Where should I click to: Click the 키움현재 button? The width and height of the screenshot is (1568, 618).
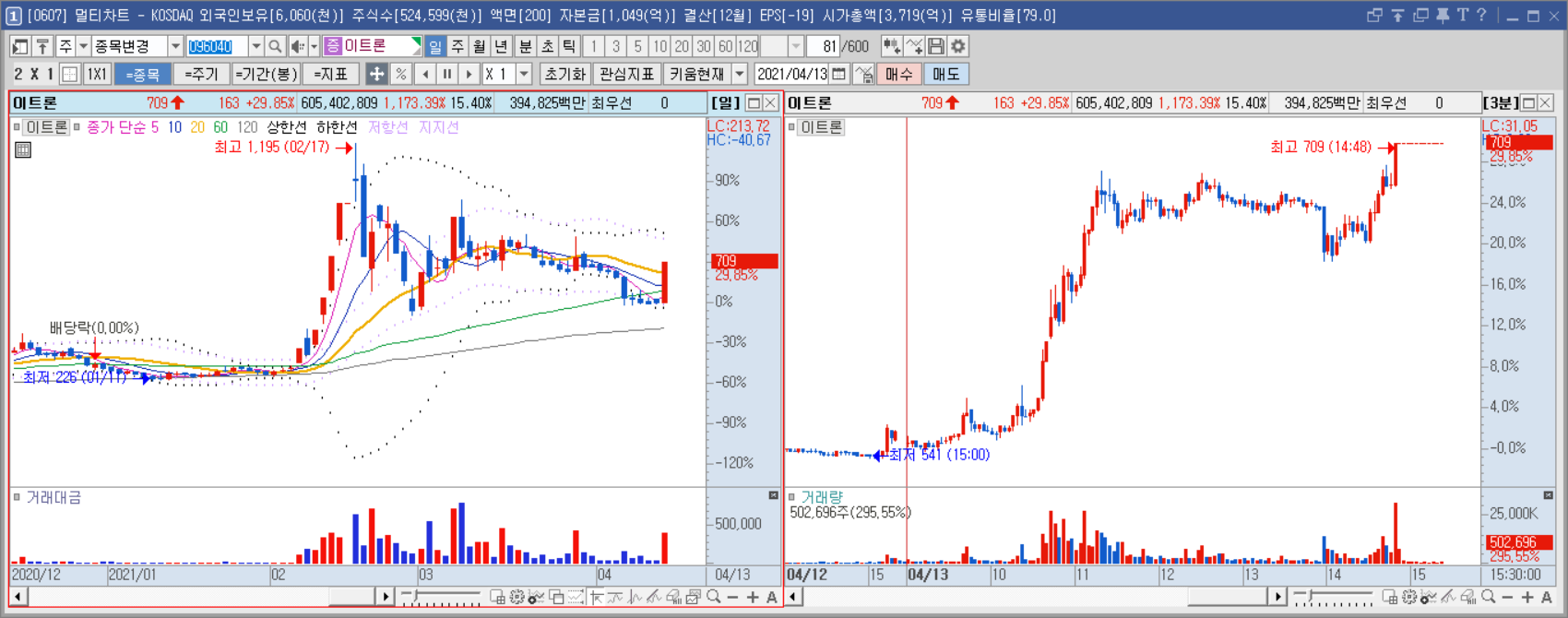click(697, 74)
